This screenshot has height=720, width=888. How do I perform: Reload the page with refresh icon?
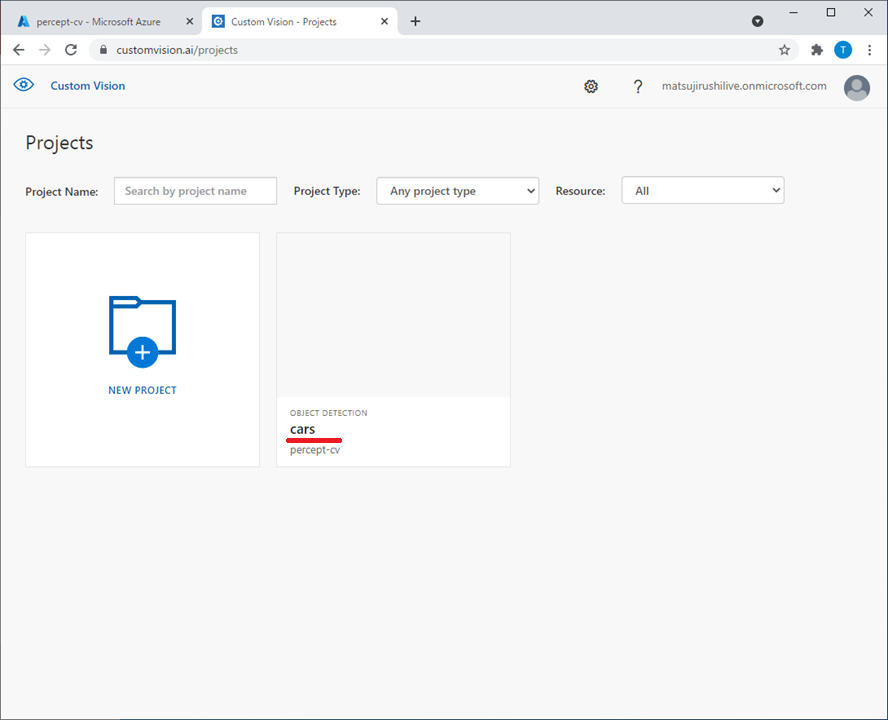pyautogui.click(x=71, y=50)
